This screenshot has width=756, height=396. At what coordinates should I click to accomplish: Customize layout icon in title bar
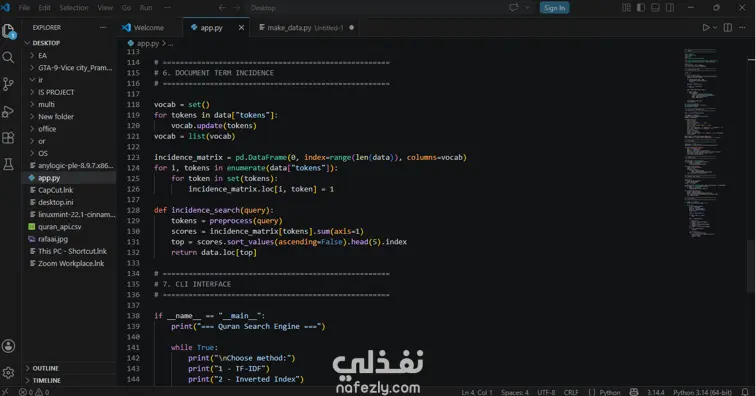click(626, 8)
